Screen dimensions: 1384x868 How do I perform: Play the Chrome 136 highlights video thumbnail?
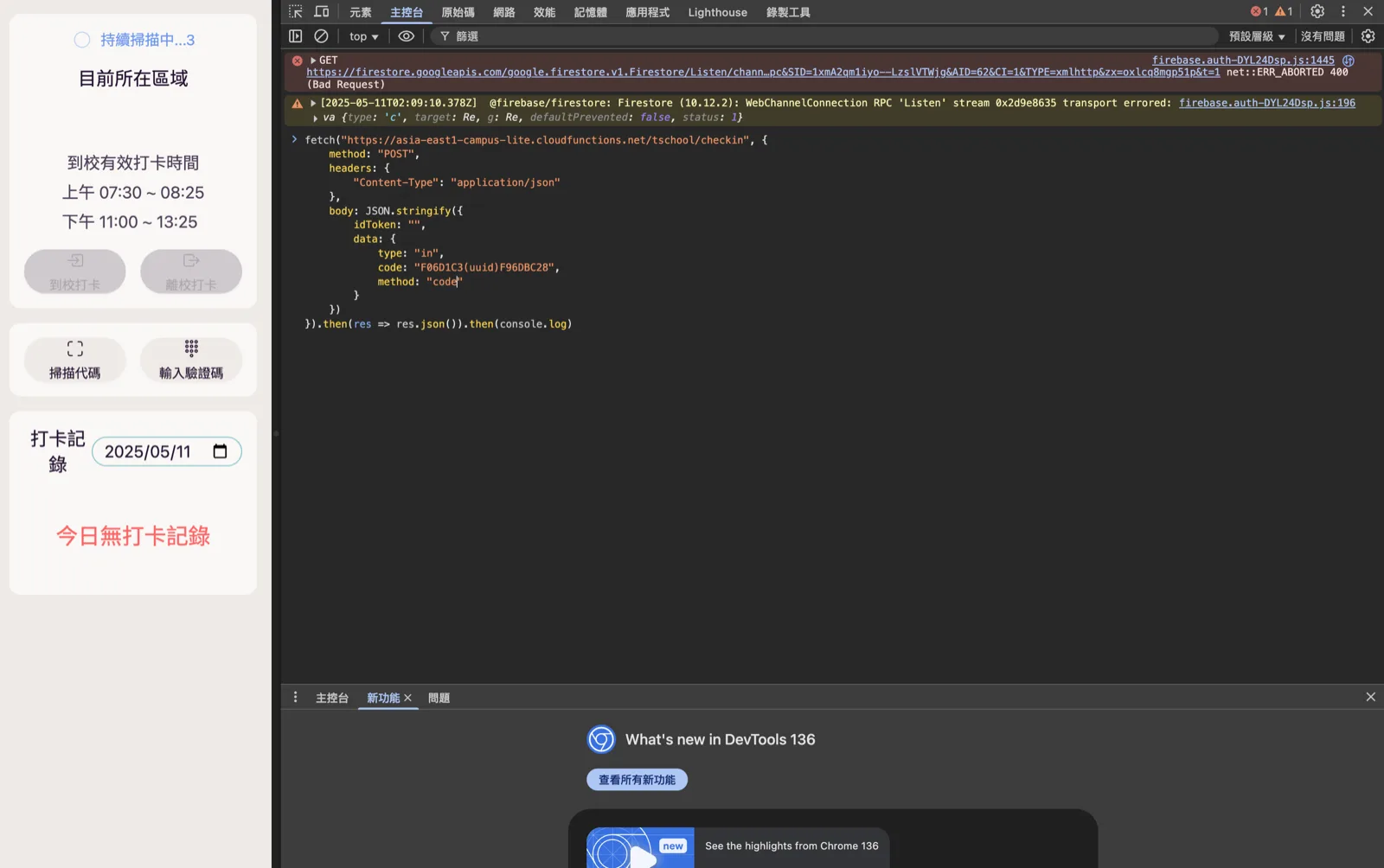[640, 848]
